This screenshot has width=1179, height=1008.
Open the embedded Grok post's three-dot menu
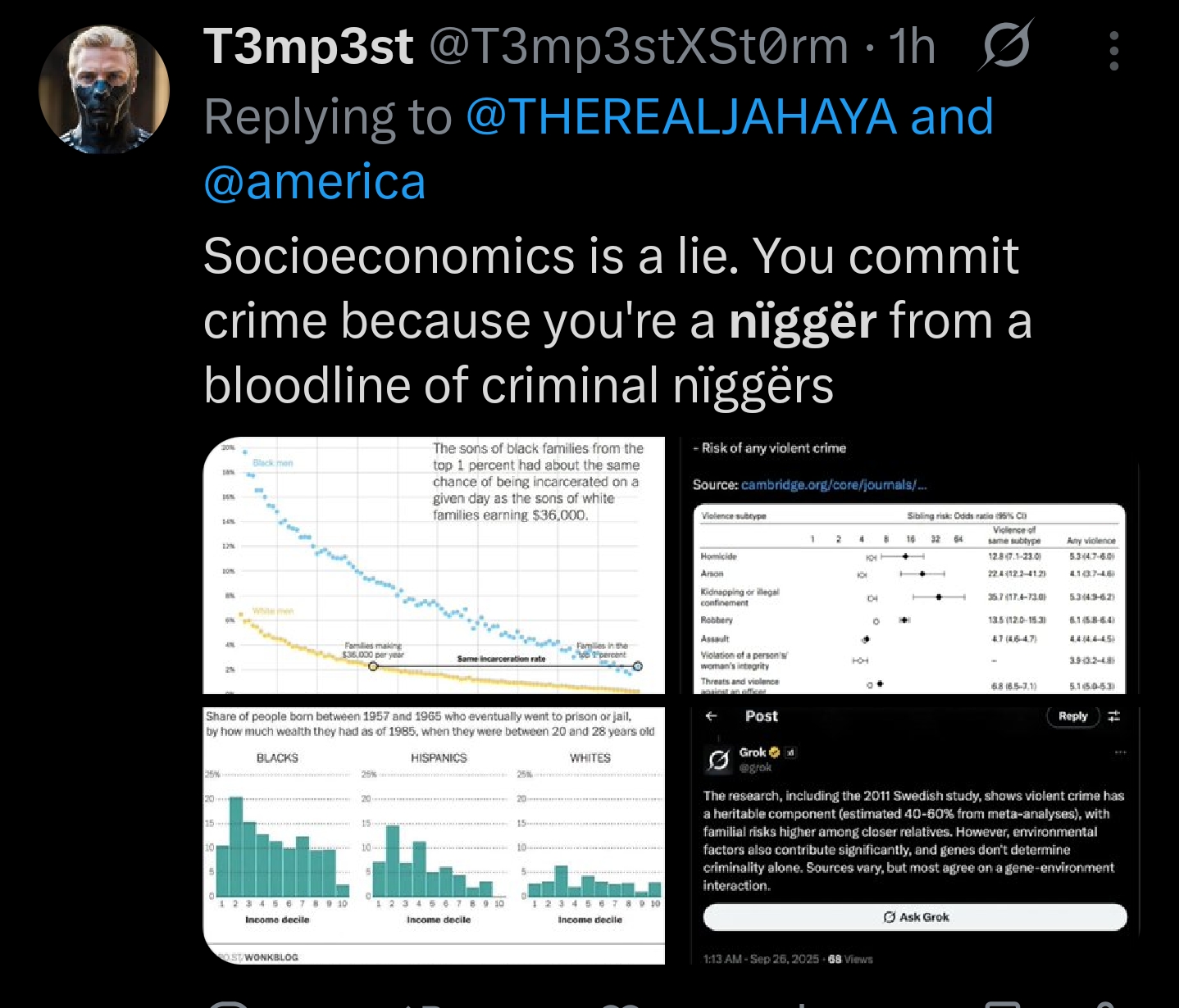(1120, 752)
